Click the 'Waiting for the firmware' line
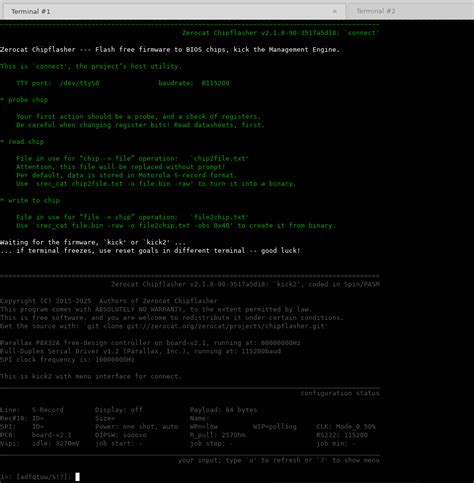 93,242
